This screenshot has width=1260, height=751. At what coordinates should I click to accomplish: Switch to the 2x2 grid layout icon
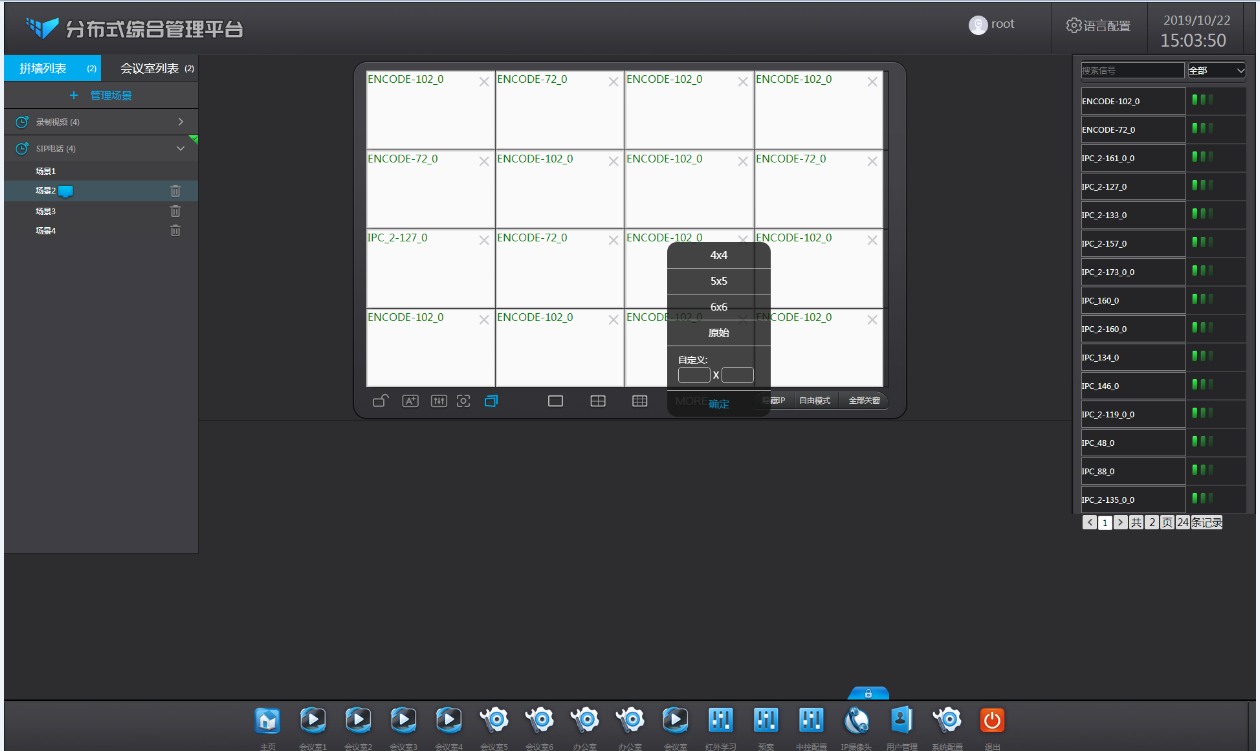[x=598, y=401]
